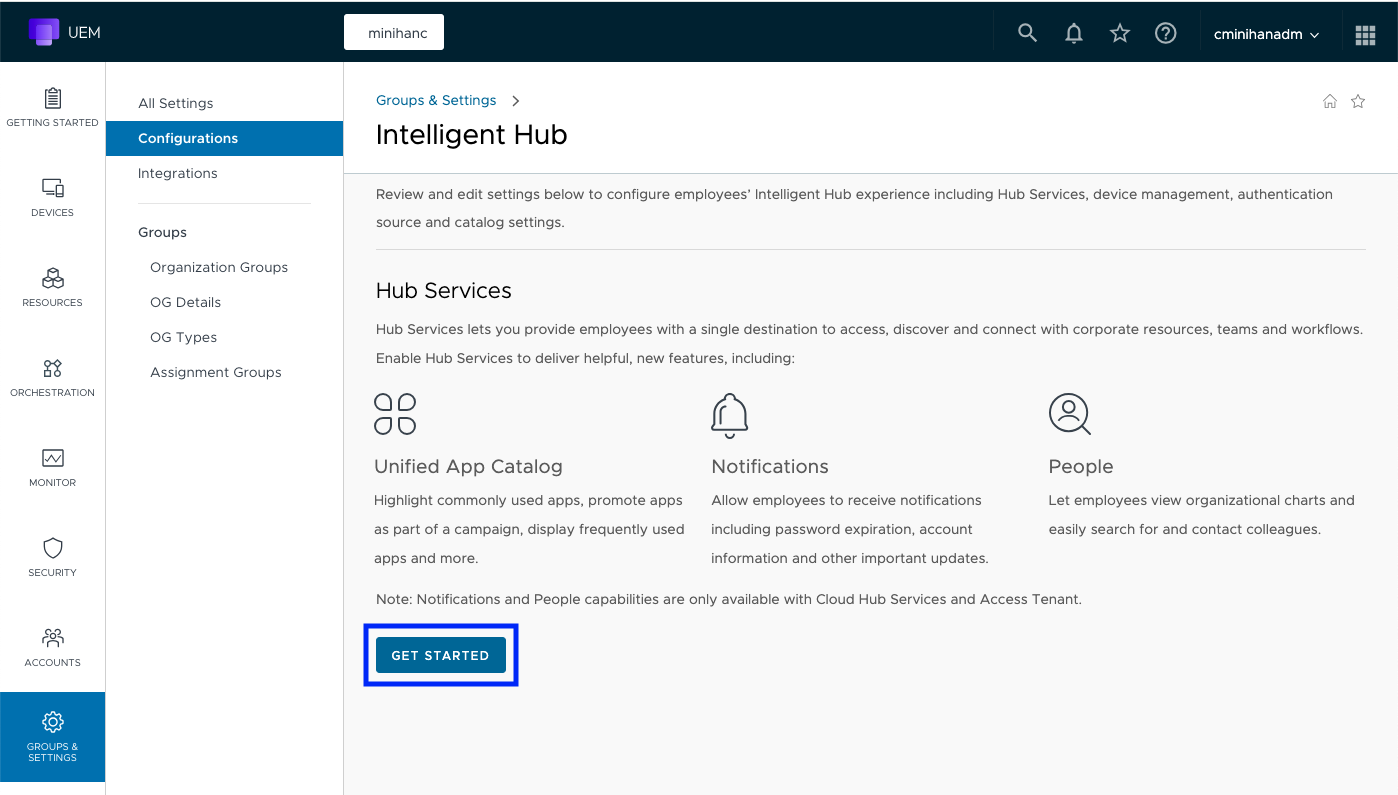Open the notifications bell in header
1398x795 pixels.
(1074, 33)
